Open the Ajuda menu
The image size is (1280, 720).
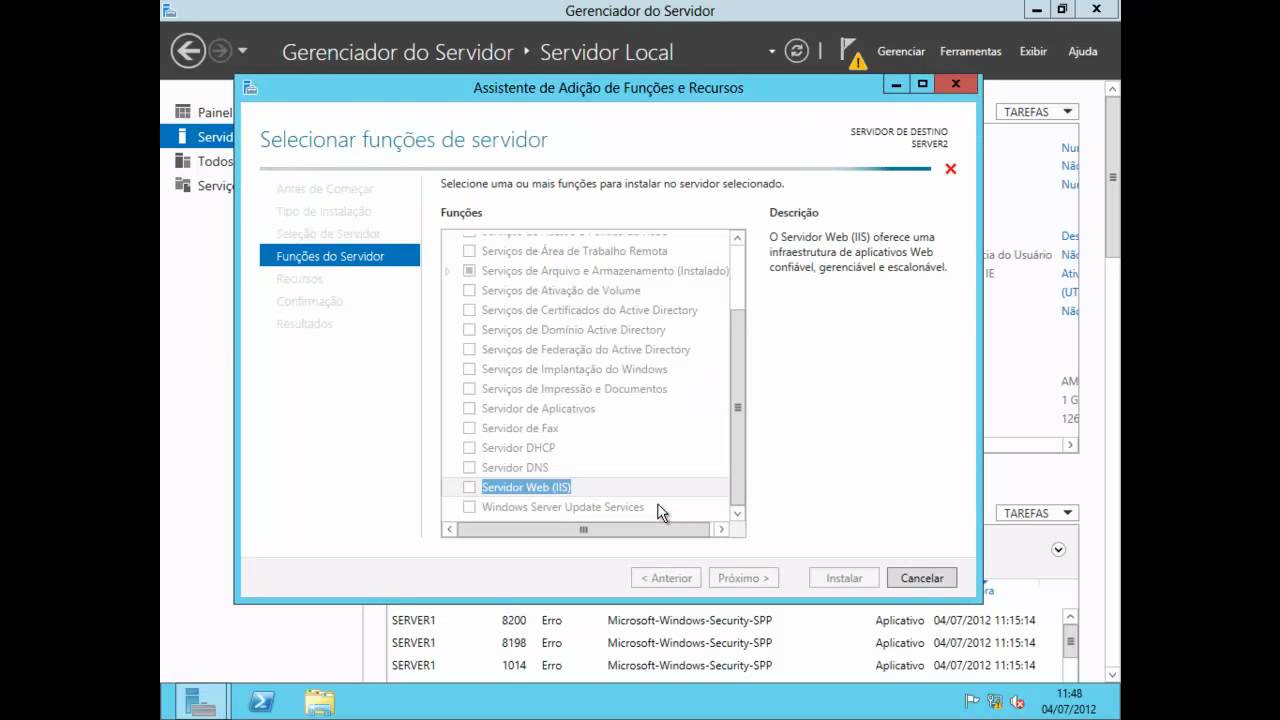pos(1082,51)
